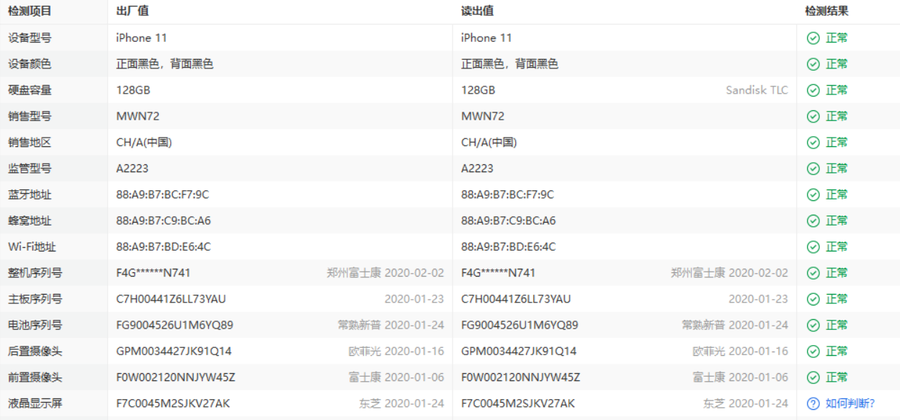Click the 检测项目 column header
The height and width of the screenshot is (420, 900).
coord(29,11)
